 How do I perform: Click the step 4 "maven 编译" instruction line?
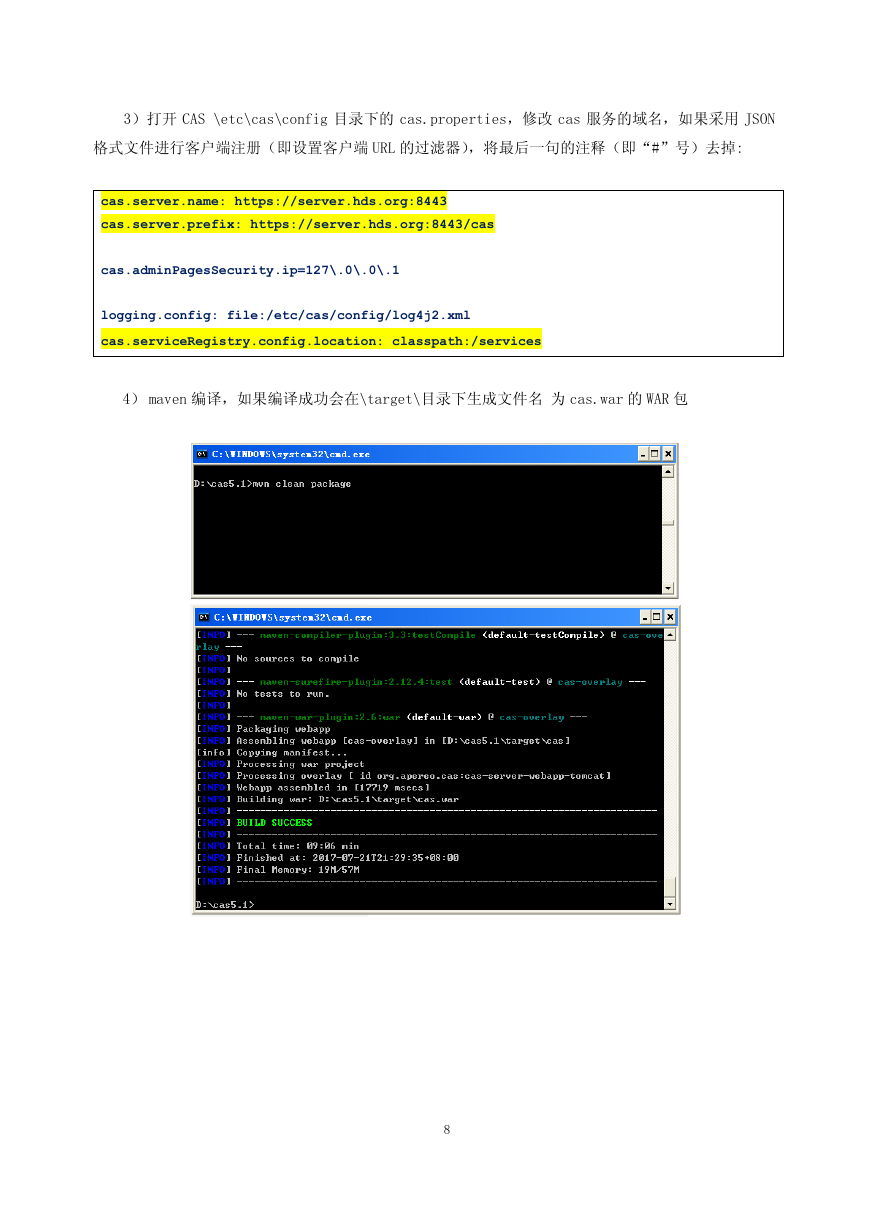point(405,399)
